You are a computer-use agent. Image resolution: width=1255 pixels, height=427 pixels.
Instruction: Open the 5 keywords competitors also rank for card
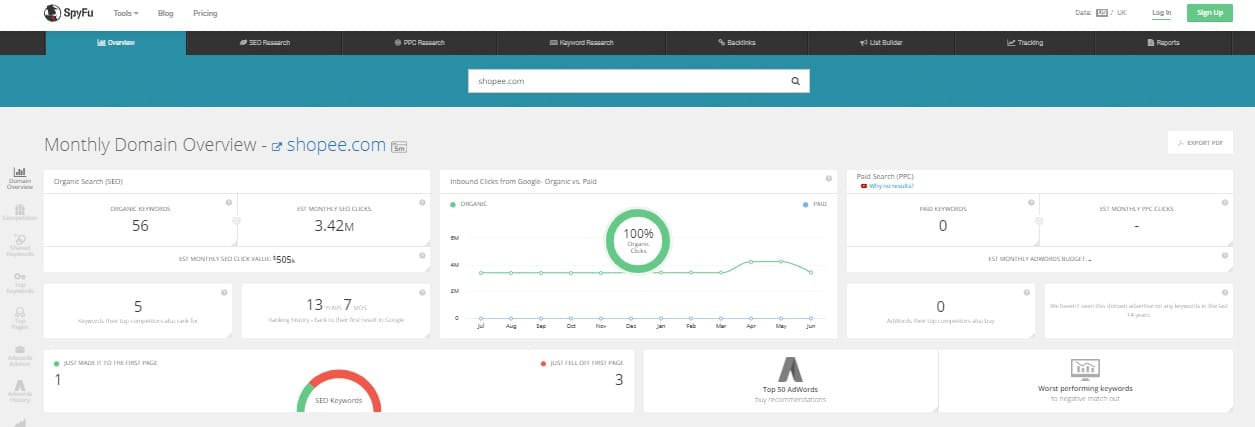coord(138,311)
